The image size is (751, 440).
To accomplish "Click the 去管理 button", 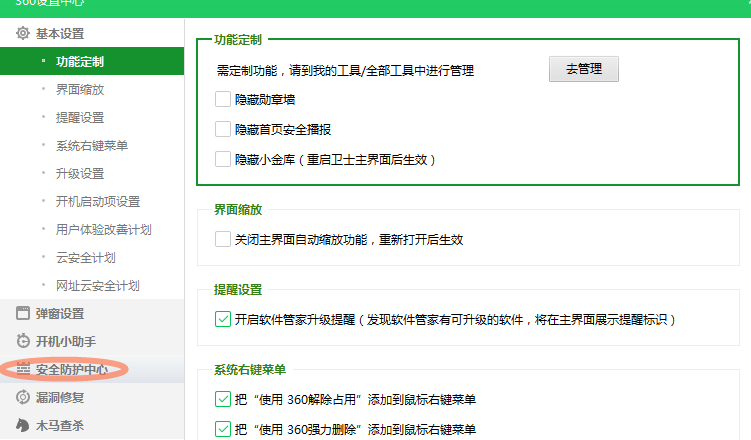I will click(583, 69).
